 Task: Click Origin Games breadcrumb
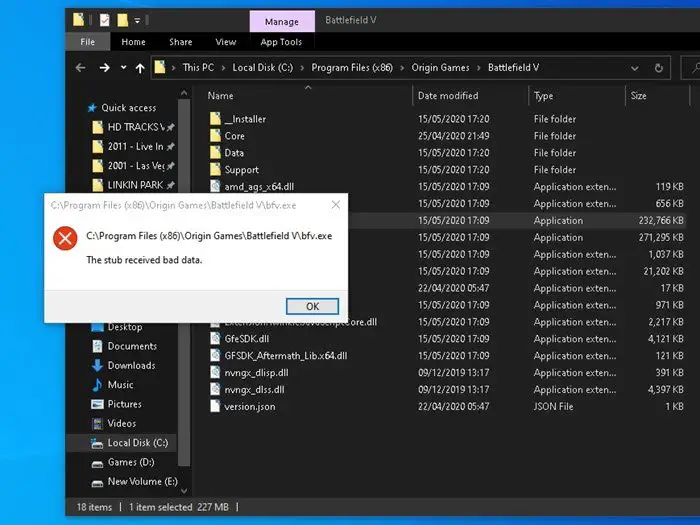point(440,68)
